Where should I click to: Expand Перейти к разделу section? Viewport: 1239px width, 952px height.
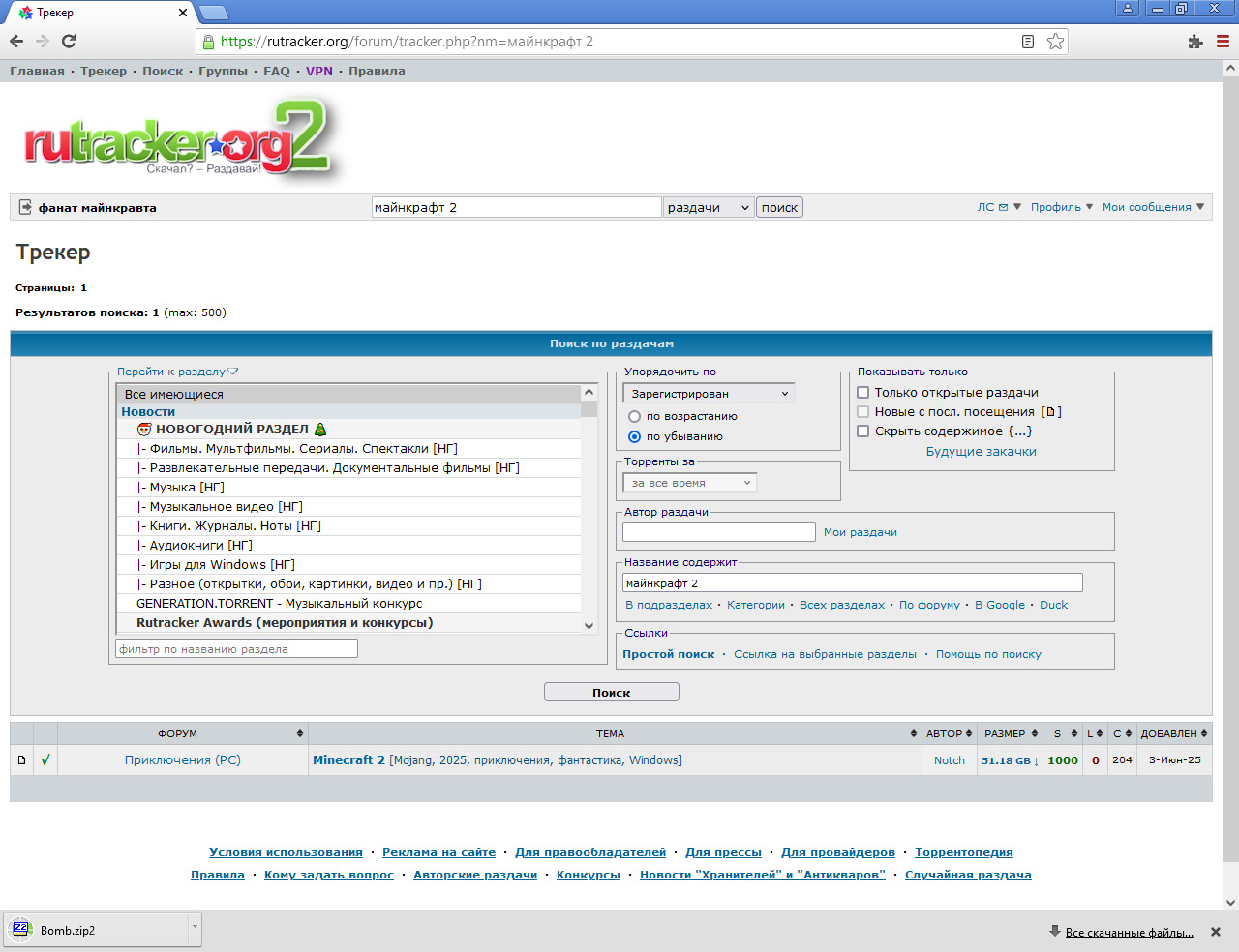click(177, 372)
